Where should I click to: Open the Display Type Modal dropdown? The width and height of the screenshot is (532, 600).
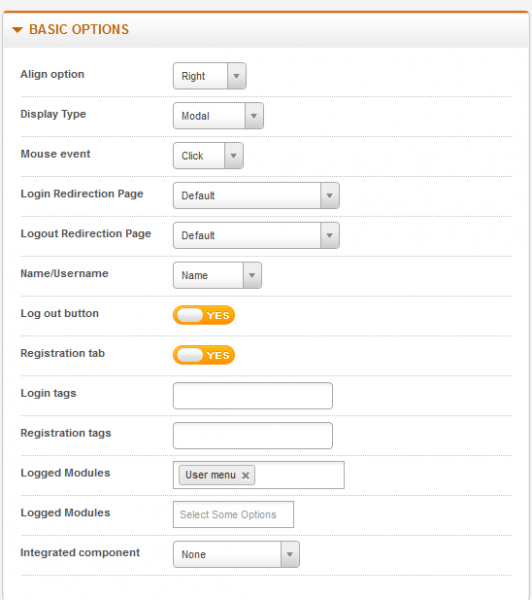pyautogui.click(x=218, y=116)
